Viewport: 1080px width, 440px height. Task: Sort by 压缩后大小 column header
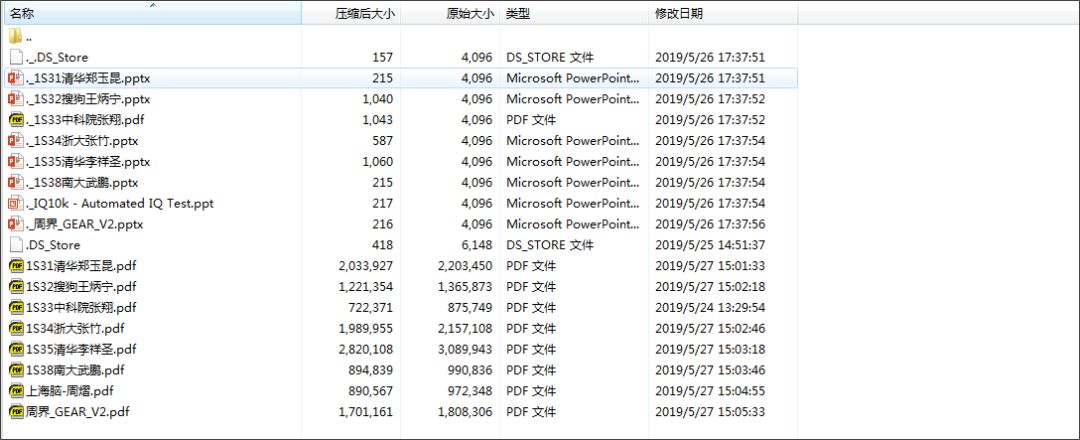coord(364,14)
